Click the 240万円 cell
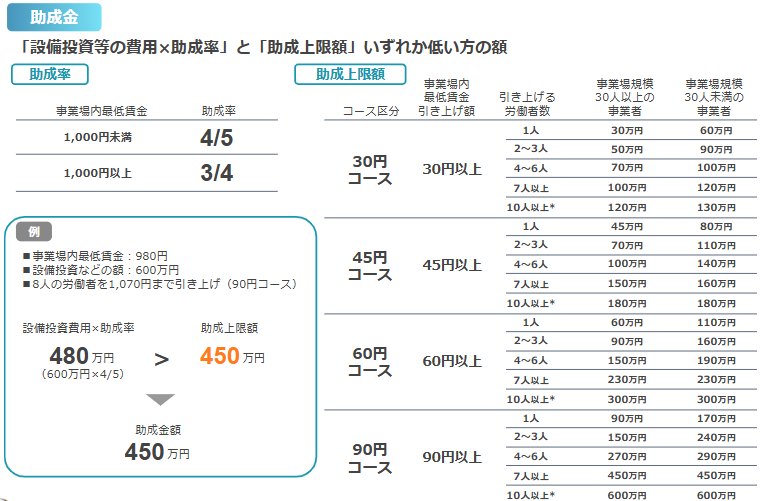The width and height of the screenshot is (766, 501). (716, 438)
